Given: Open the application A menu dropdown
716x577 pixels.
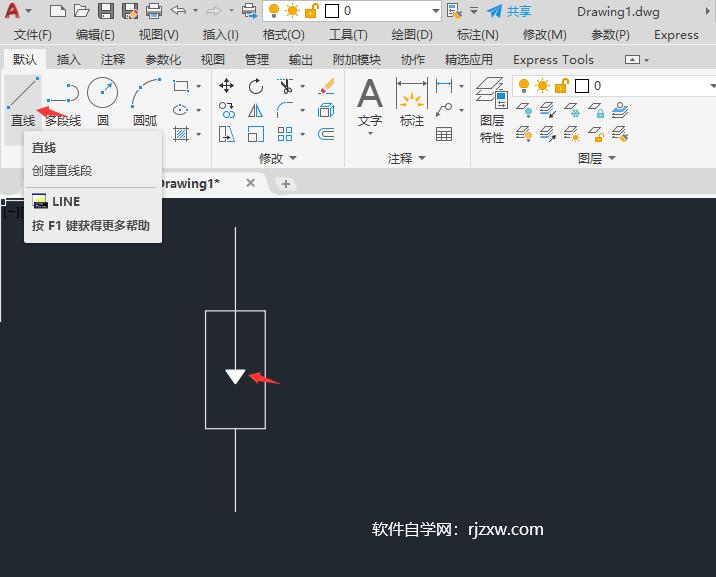Looking at the screenshot, I should 28,10.
